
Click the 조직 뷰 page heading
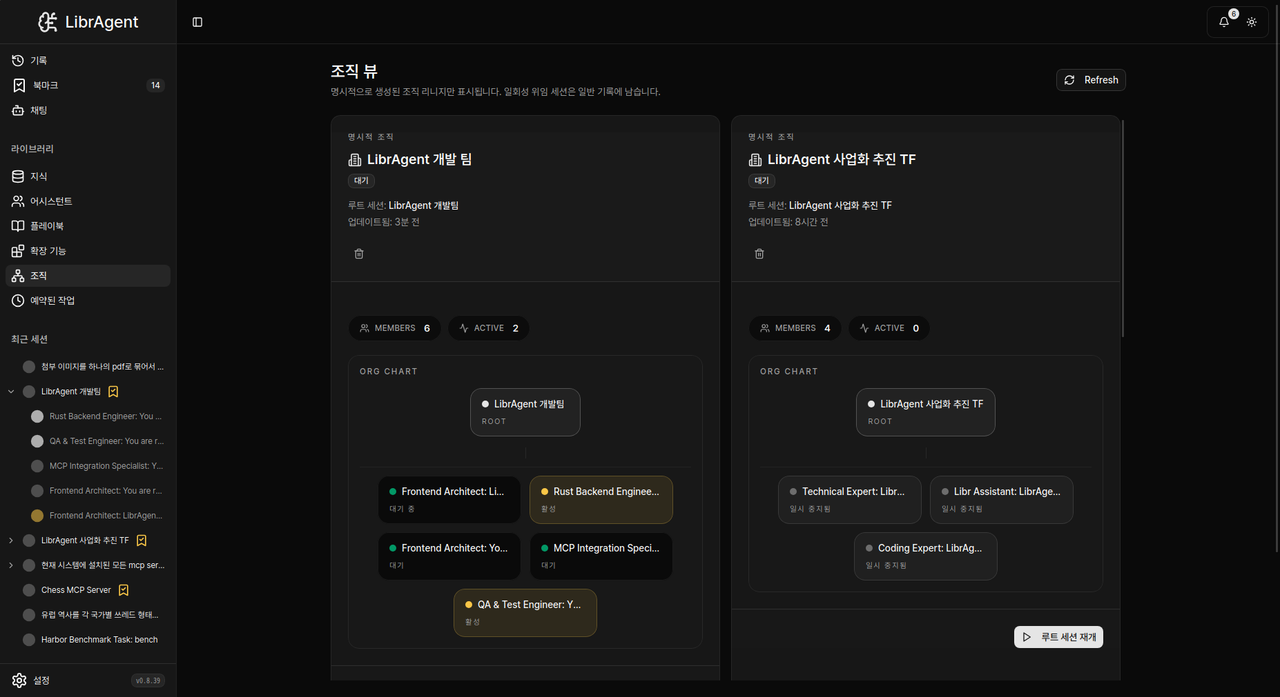(x=354, y=72)
